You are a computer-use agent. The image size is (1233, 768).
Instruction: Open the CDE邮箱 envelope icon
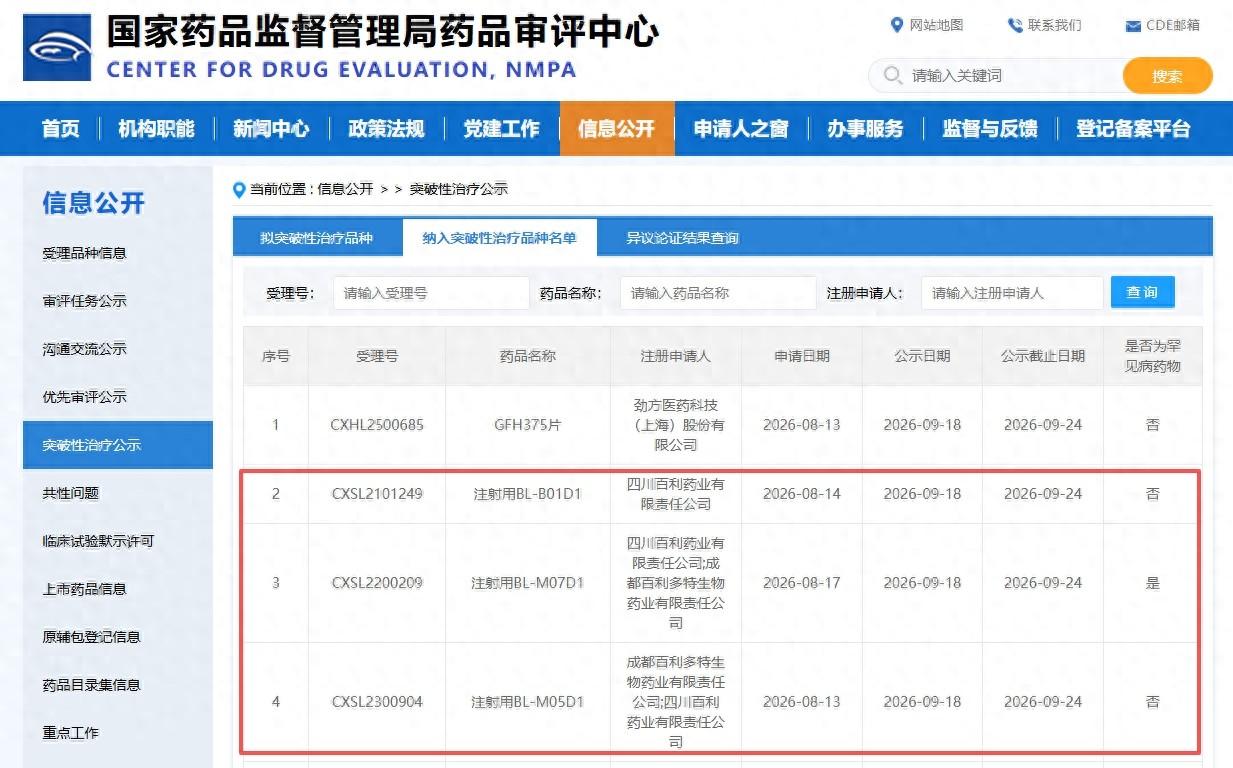[1133, 25]
